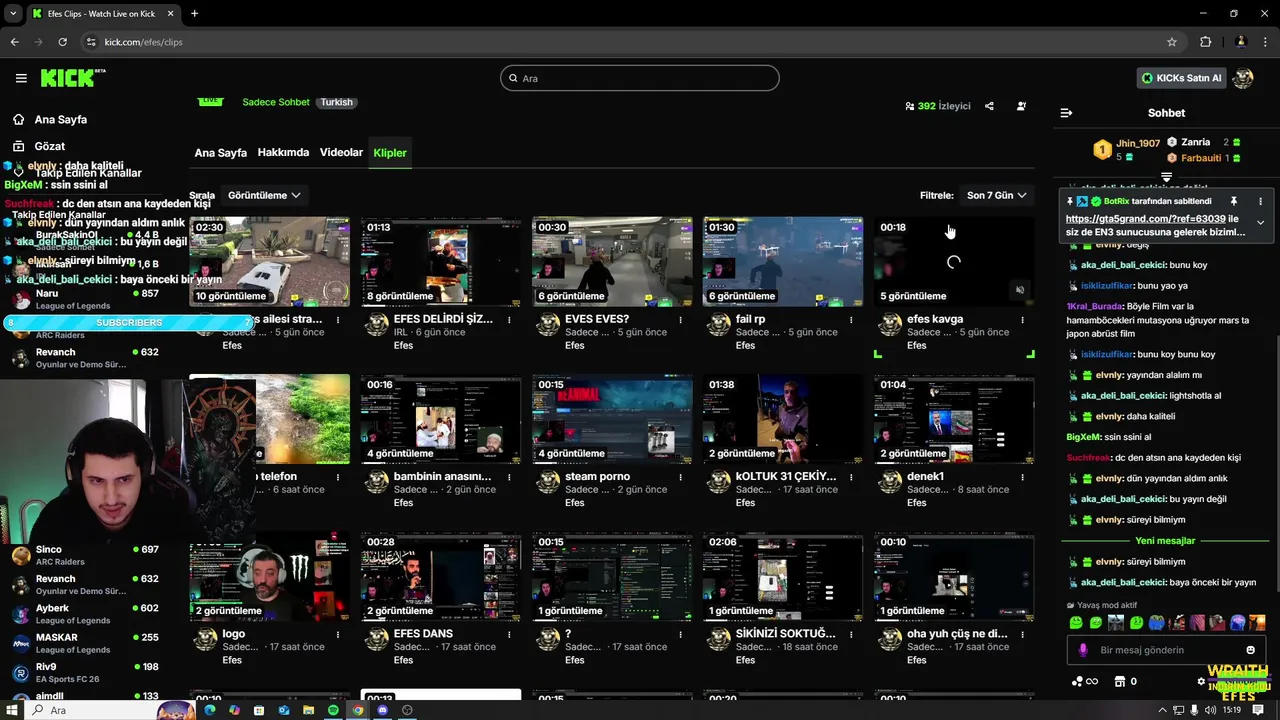Open the Sinco channel in the sidebar
1280x720 pixels.
pyautogui.click(x=85, y=555)
